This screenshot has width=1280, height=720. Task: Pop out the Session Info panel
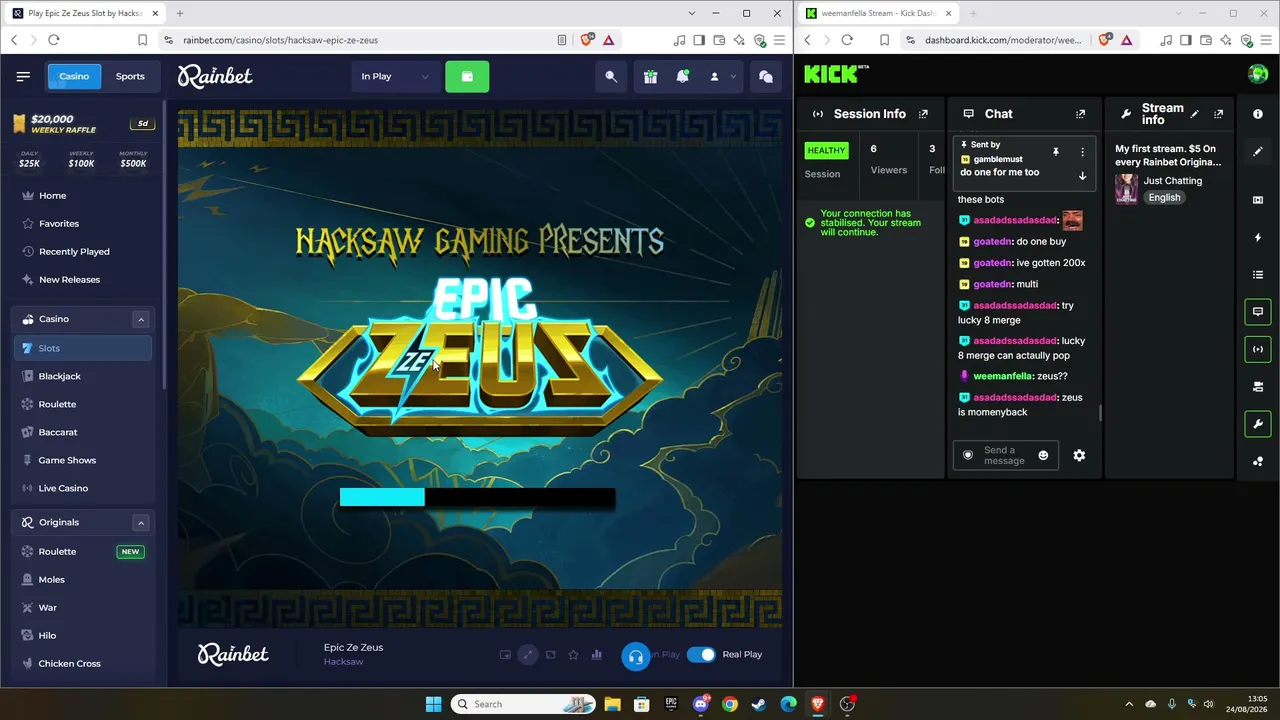[x=923, y=114]
